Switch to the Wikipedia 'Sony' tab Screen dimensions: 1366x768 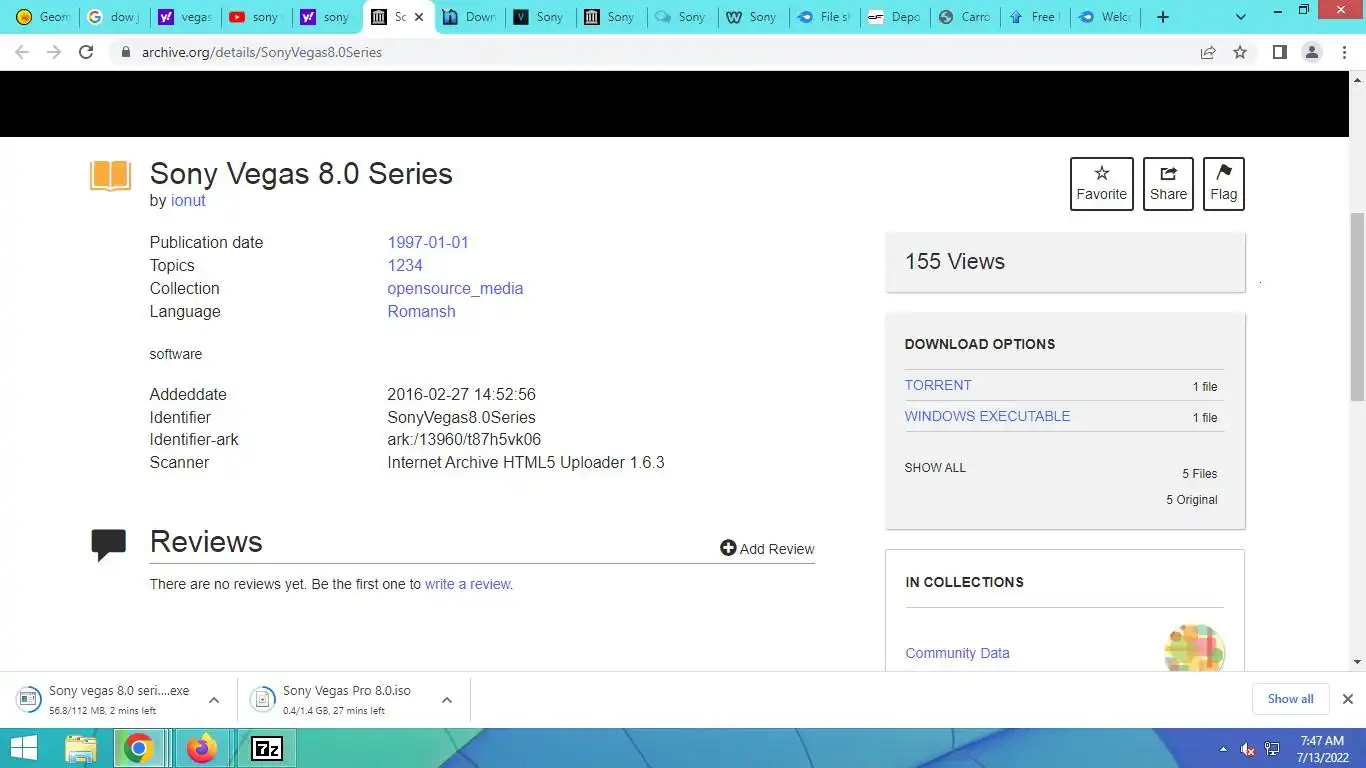752,17
